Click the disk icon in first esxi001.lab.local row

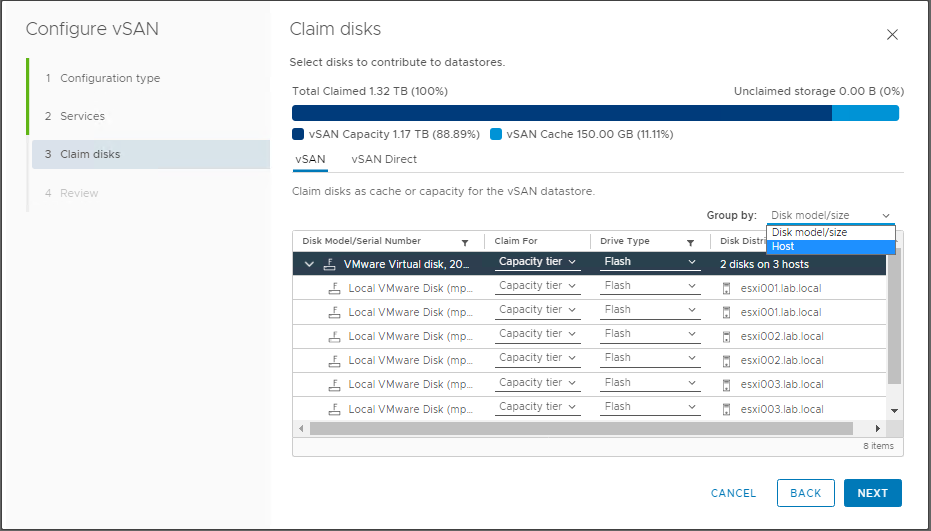335,289
